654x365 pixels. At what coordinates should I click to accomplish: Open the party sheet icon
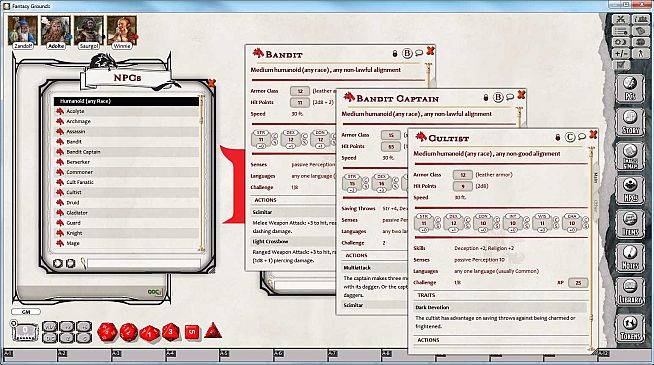click(x=640, y=19)
